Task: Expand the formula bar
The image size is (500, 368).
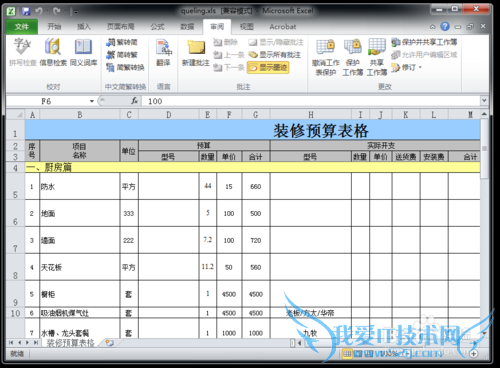Action: (x=484, y=100)
